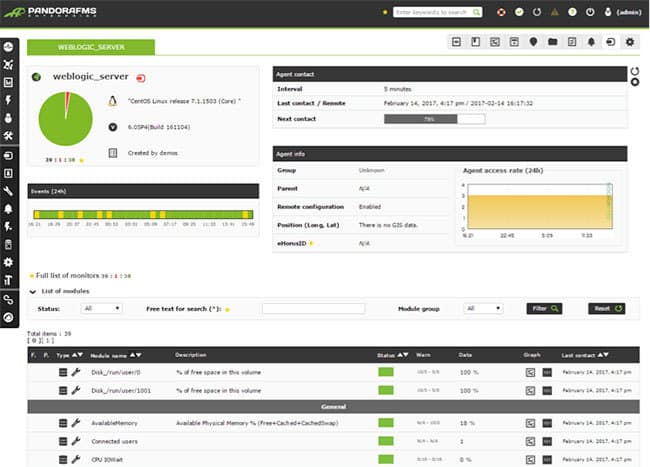Open the folder icon in the agent toolbar
Viewport: 650px width, 467px height.
553,42
